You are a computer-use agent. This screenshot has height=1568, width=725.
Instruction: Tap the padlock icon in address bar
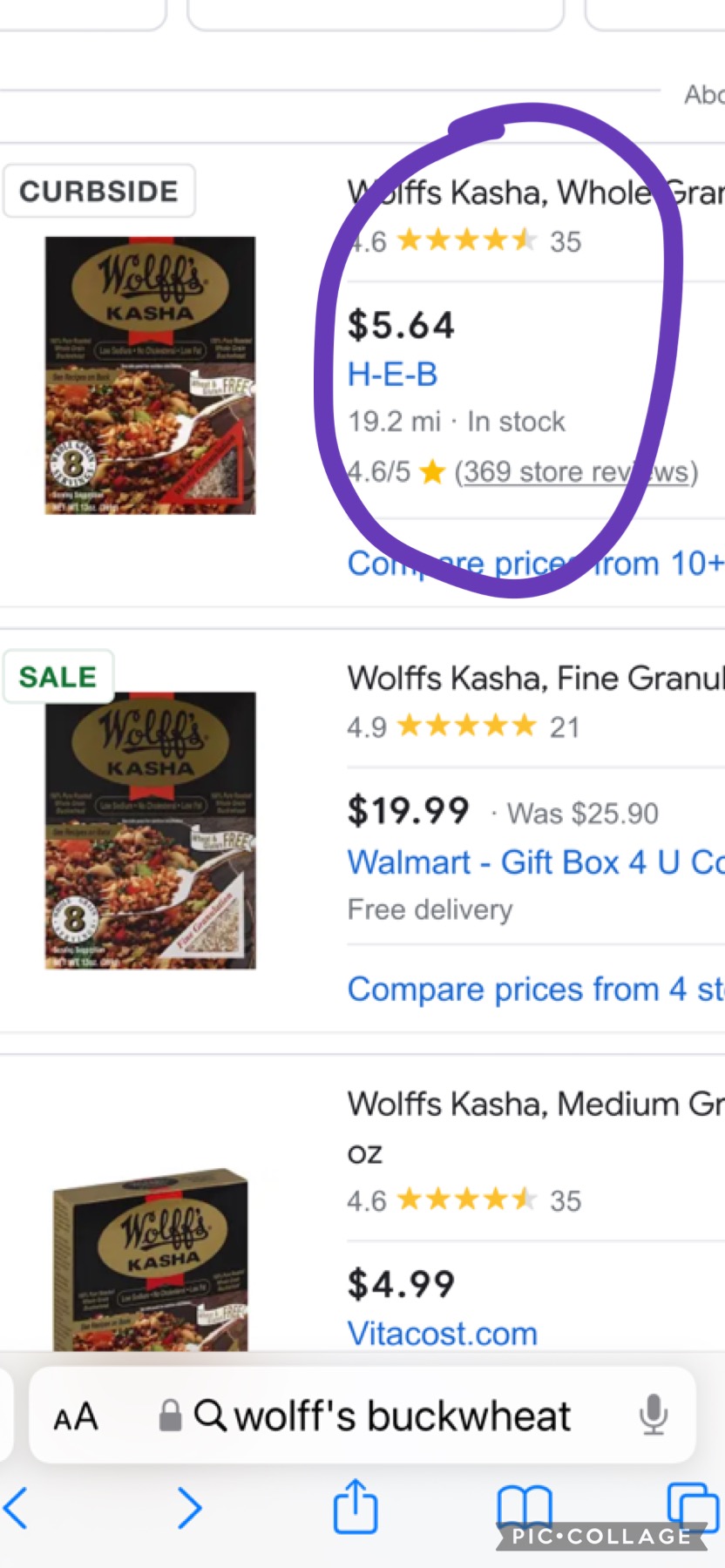pos(170,1416)
